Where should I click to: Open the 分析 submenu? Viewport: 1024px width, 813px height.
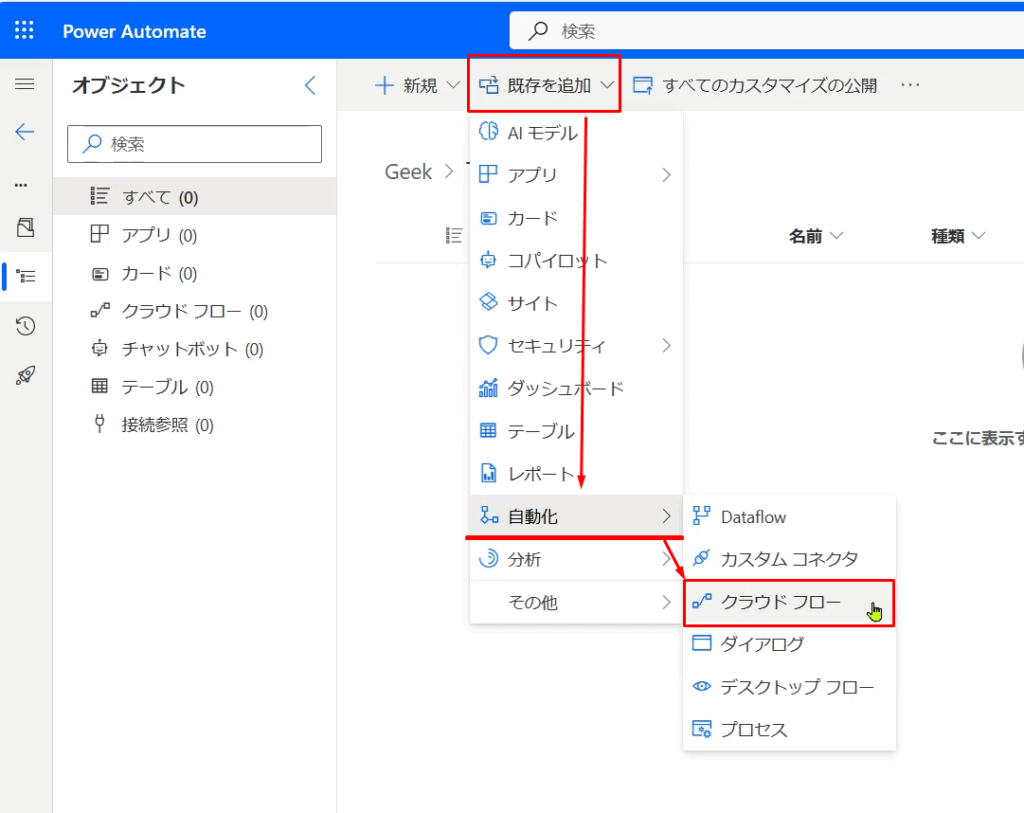[576, 559]
